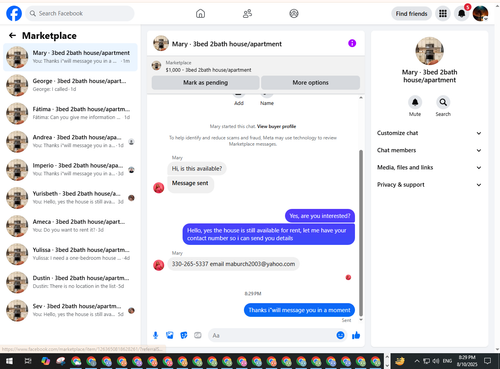Click the Facebook logo icon
Viewport: 500px width, 369px height.
(14, 13)
